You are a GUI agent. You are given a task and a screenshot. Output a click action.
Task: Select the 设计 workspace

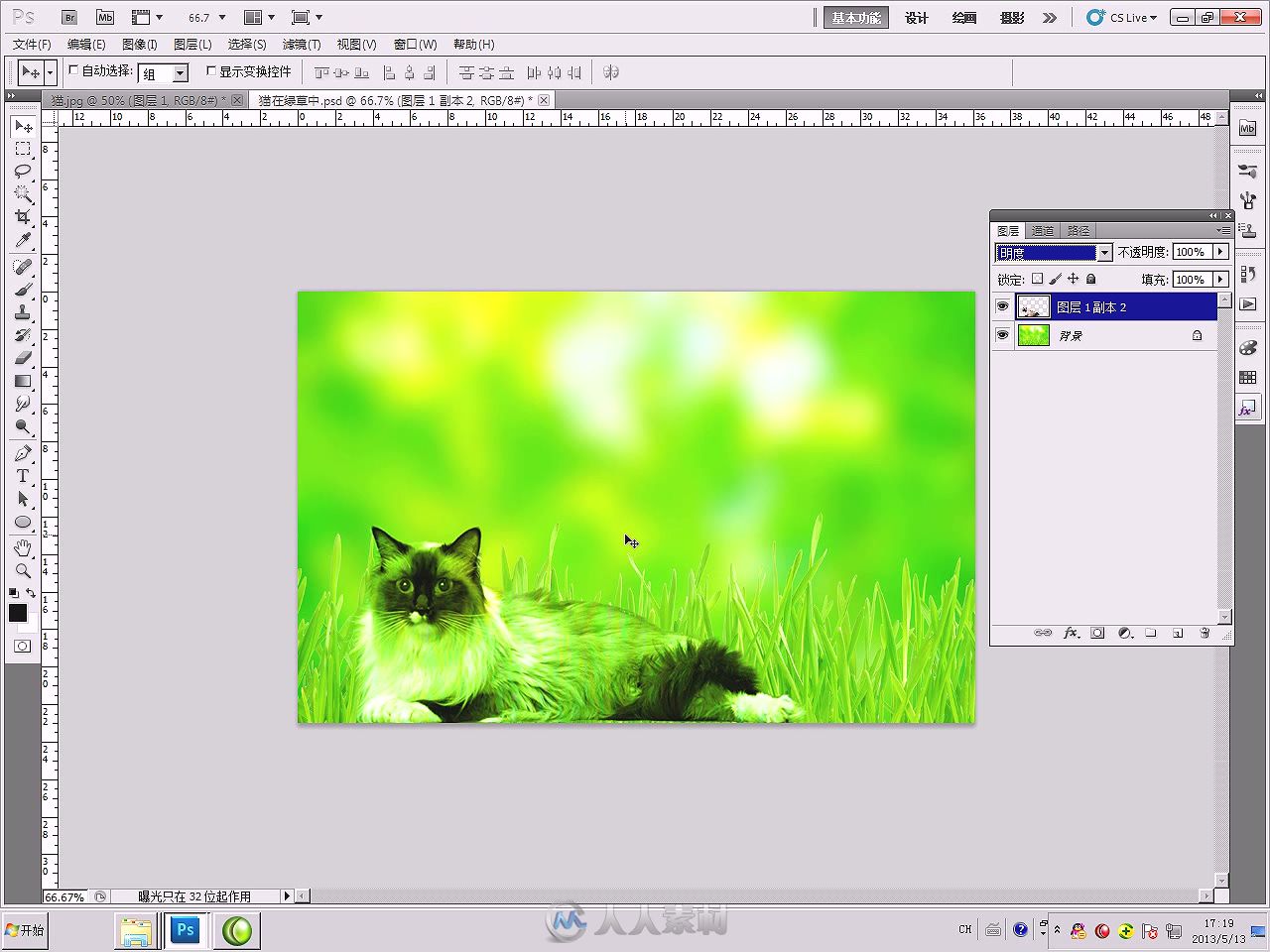click(x=917, y=18)
